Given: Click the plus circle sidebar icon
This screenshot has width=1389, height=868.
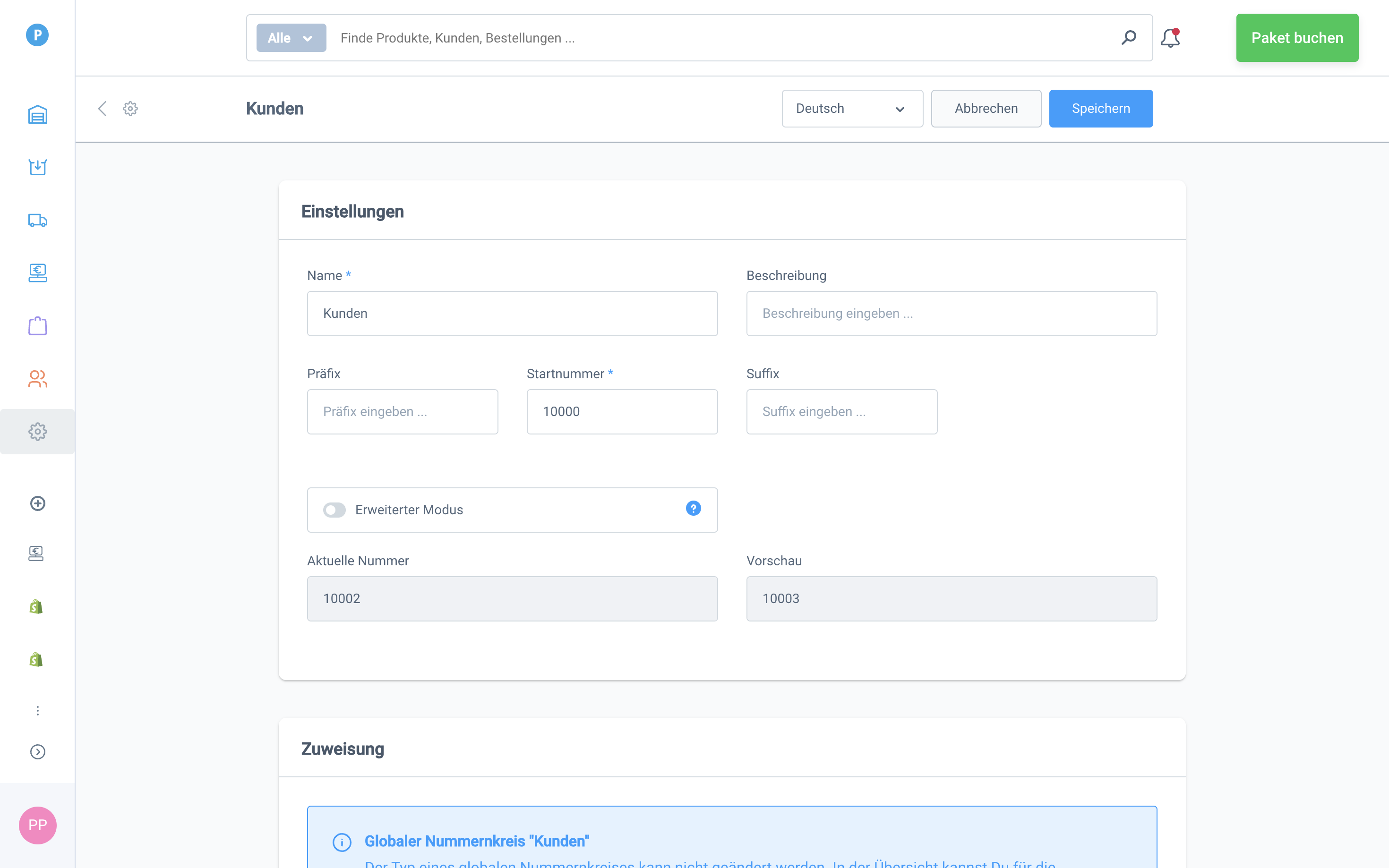Looking at the screenshot, I should pyautogui.click(x=37, y=503).
